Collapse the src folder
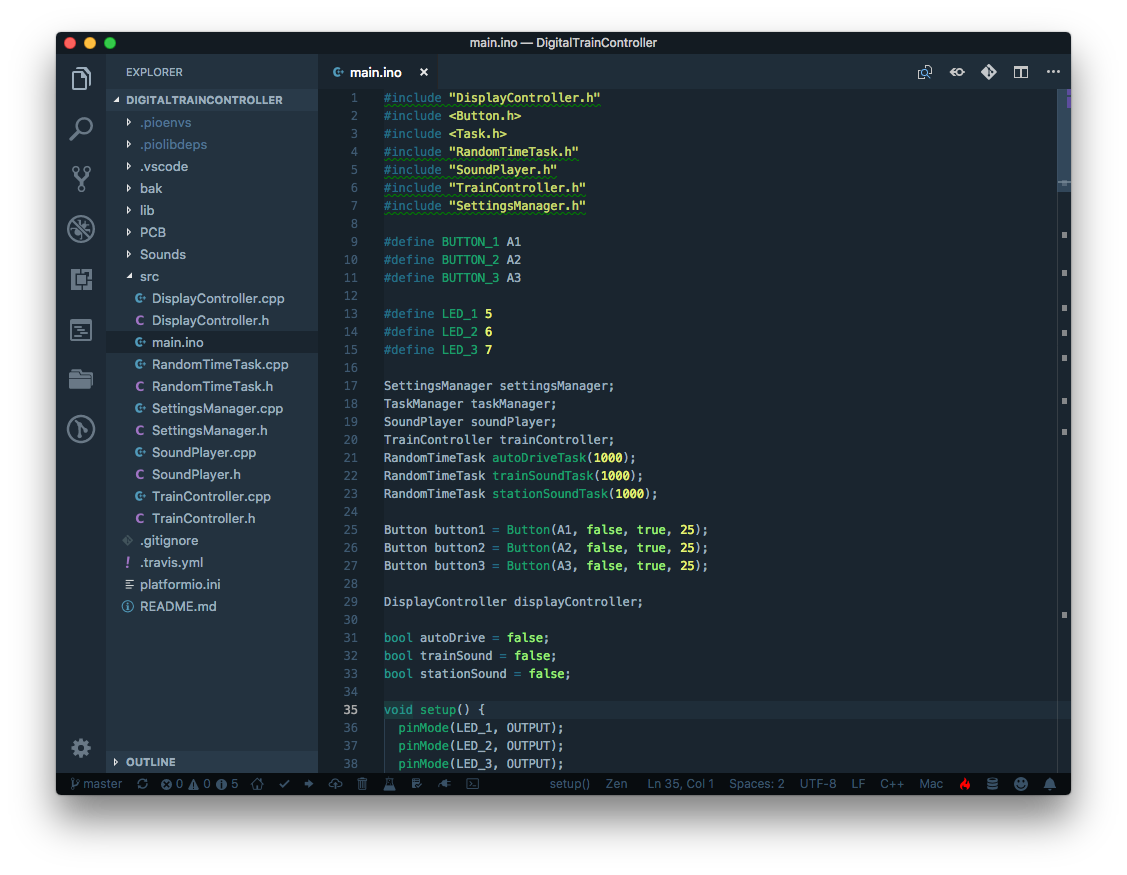 point(149,276)
